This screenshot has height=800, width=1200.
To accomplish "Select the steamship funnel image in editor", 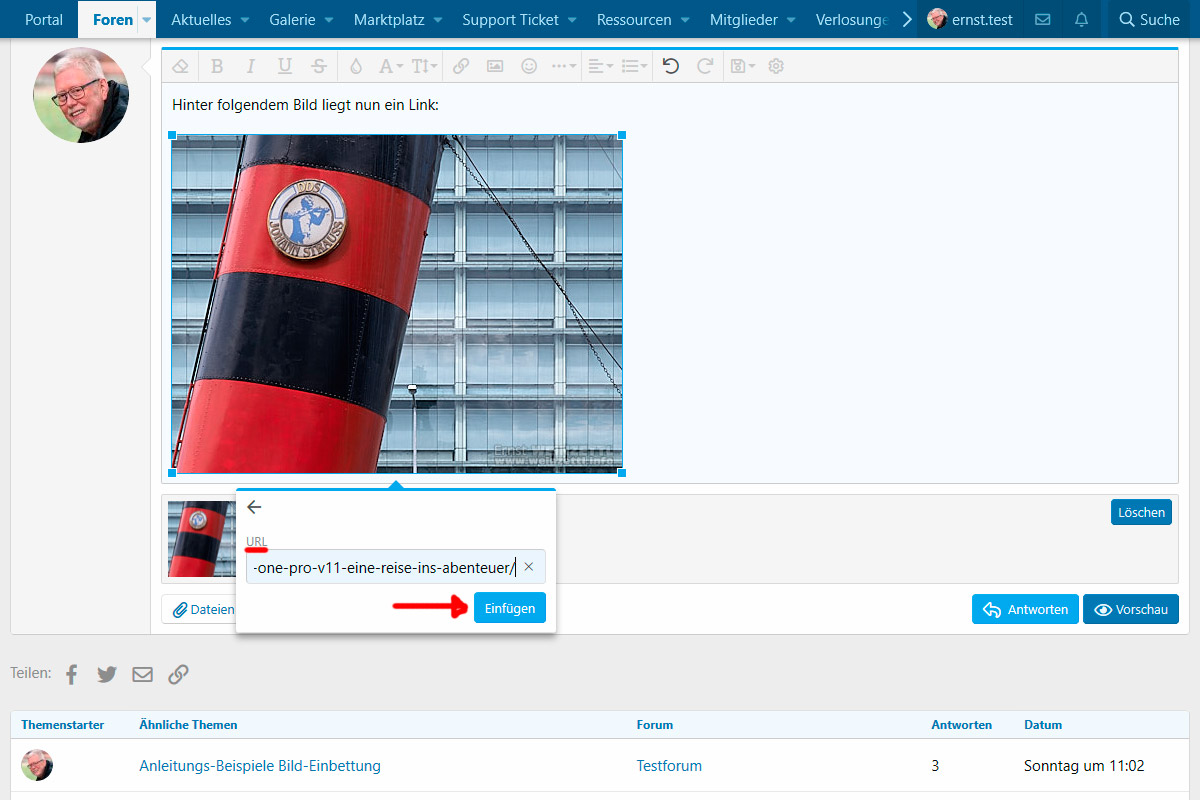I will pyautogui.click(x=397, y=303).
